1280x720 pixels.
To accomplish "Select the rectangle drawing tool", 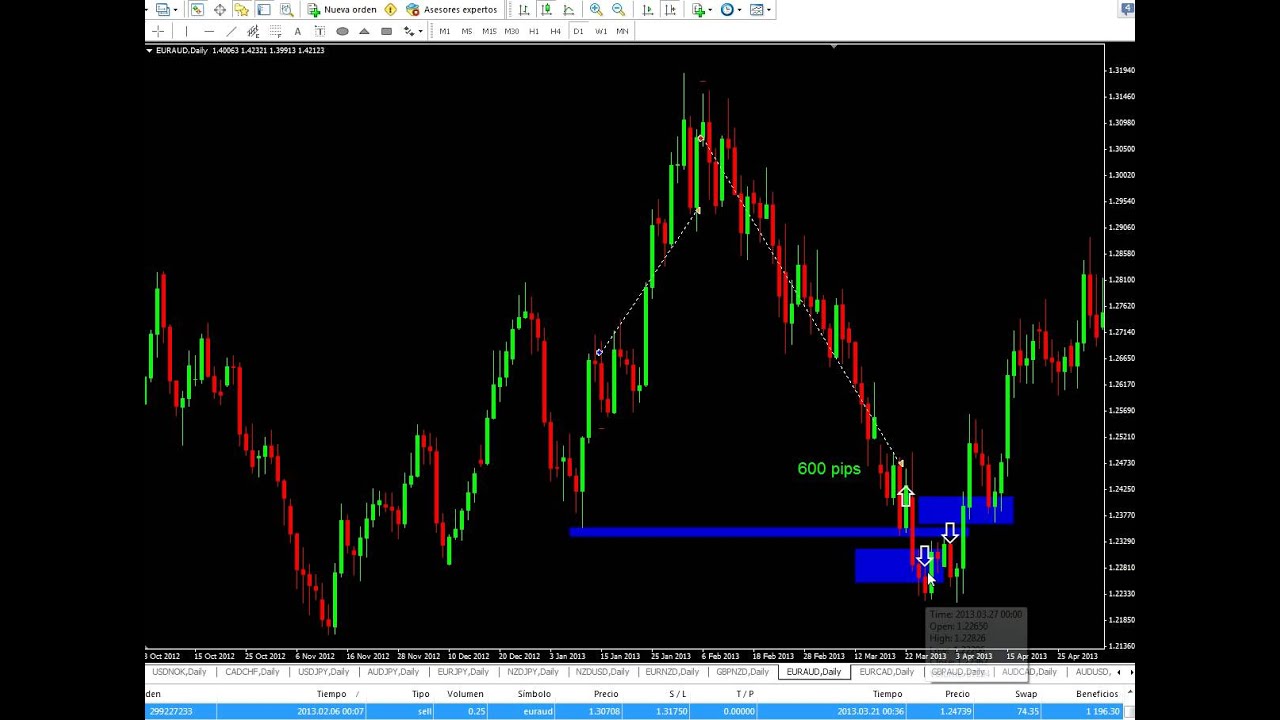I will pyautogui.click(x=386, y=31).
